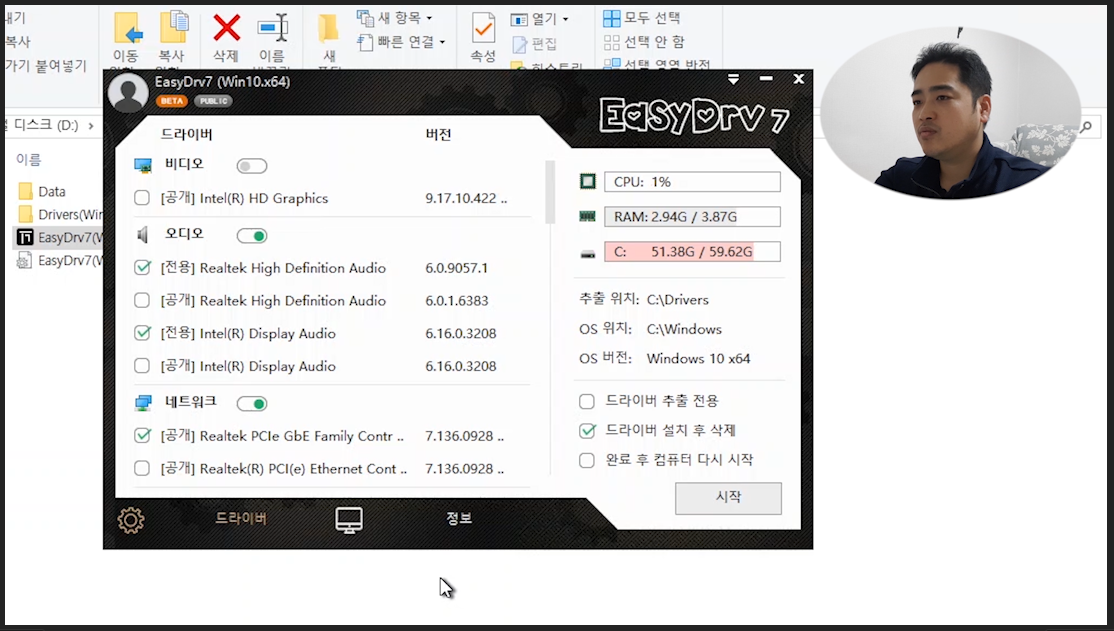Screen dimensions: 1114x631
Task: Open EasyDrv7 settings gear icon
Action: coord(131,520)
